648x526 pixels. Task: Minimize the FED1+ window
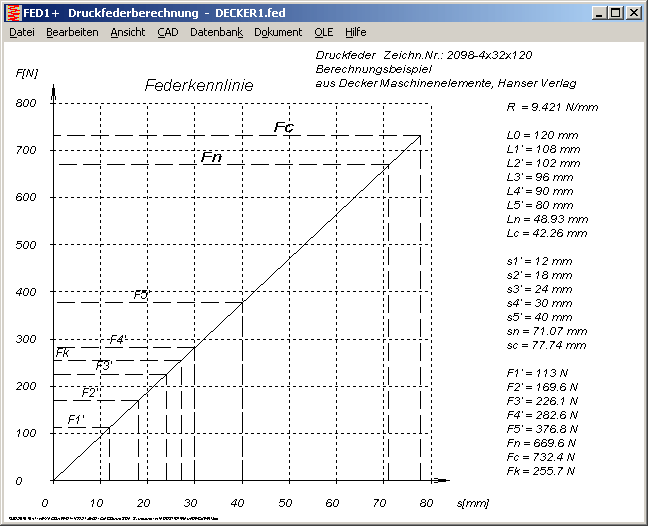pos(599,13)
